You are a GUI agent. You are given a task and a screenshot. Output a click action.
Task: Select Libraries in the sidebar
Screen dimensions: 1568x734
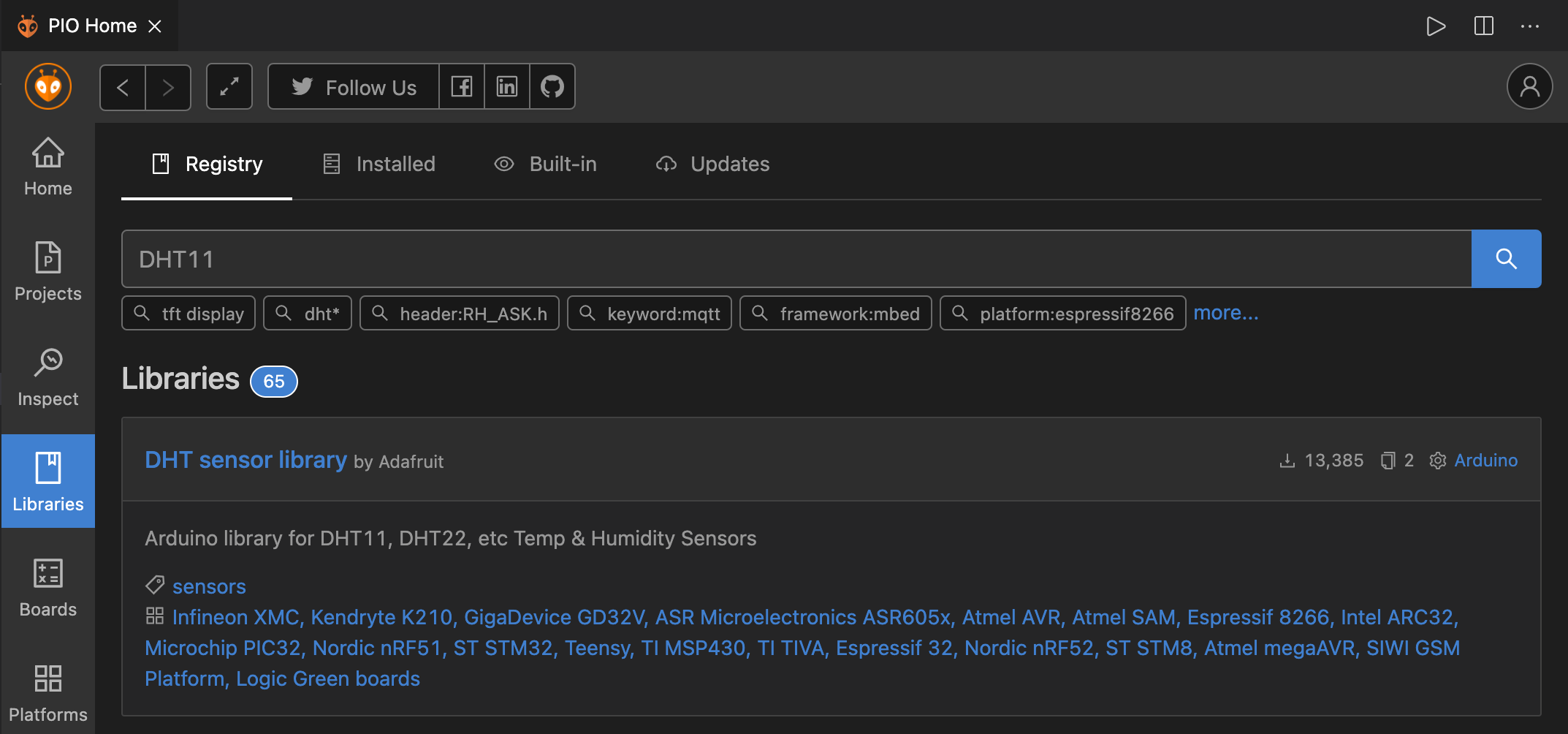click(x=48, y=481)
